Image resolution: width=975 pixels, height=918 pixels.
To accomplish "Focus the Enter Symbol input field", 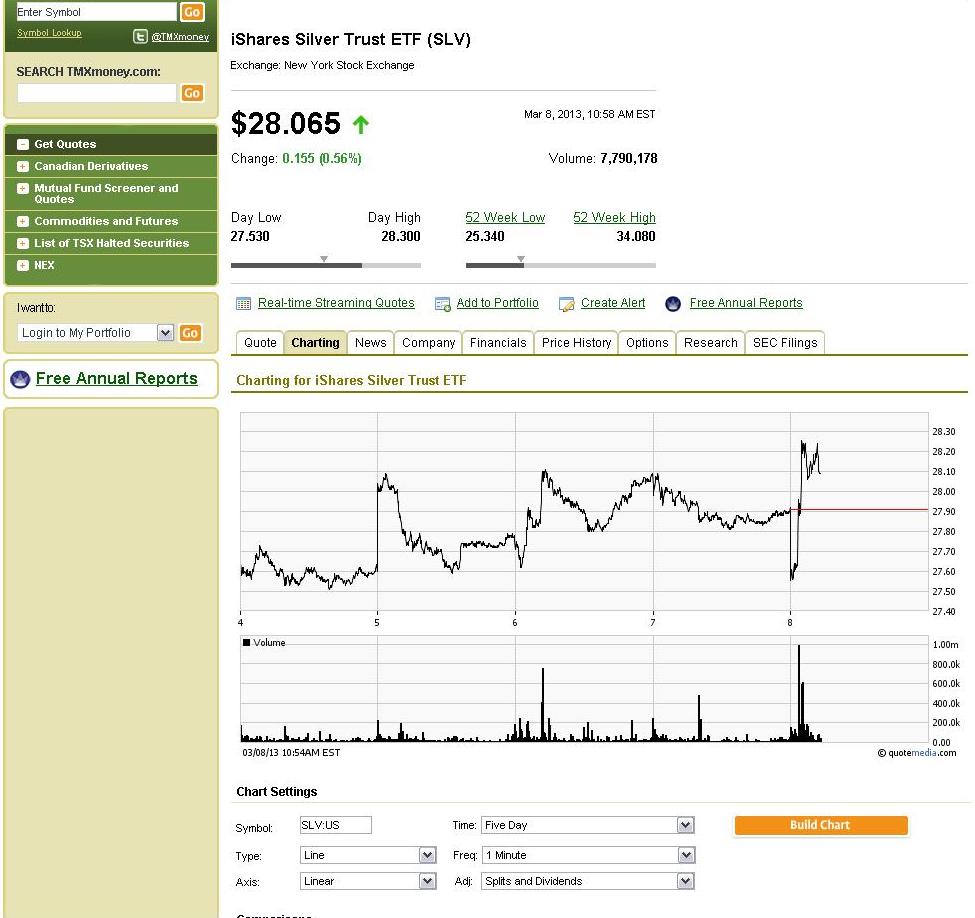I will [96, 12].
